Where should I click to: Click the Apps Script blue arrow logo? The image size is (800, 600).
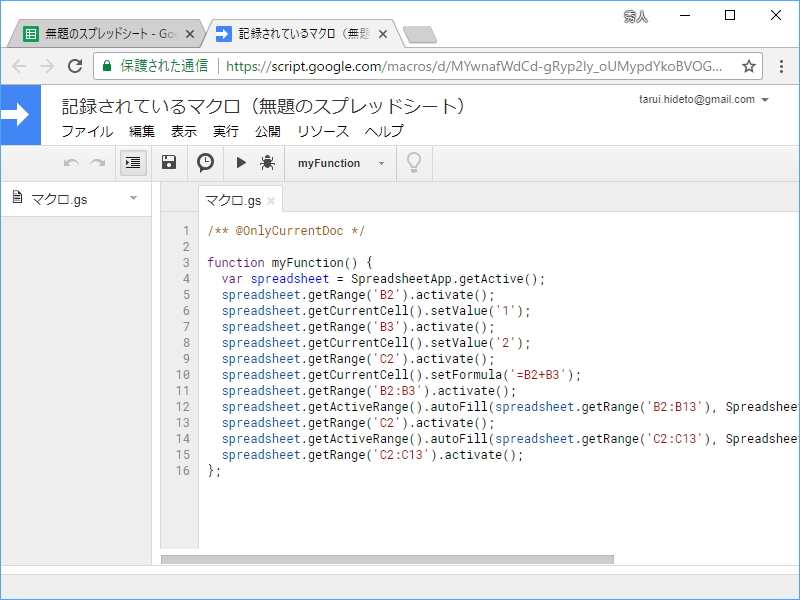pos(20,115)
